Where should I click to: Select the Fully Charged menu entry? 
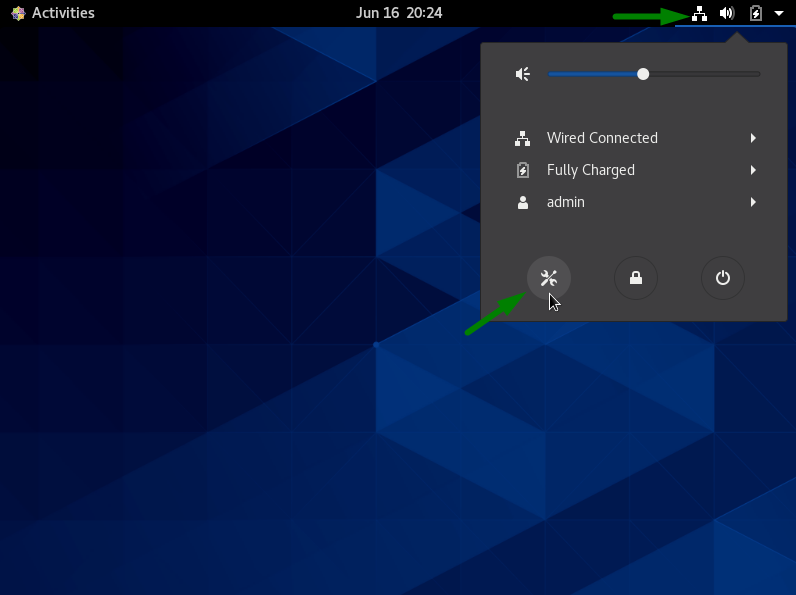point(590,170)
